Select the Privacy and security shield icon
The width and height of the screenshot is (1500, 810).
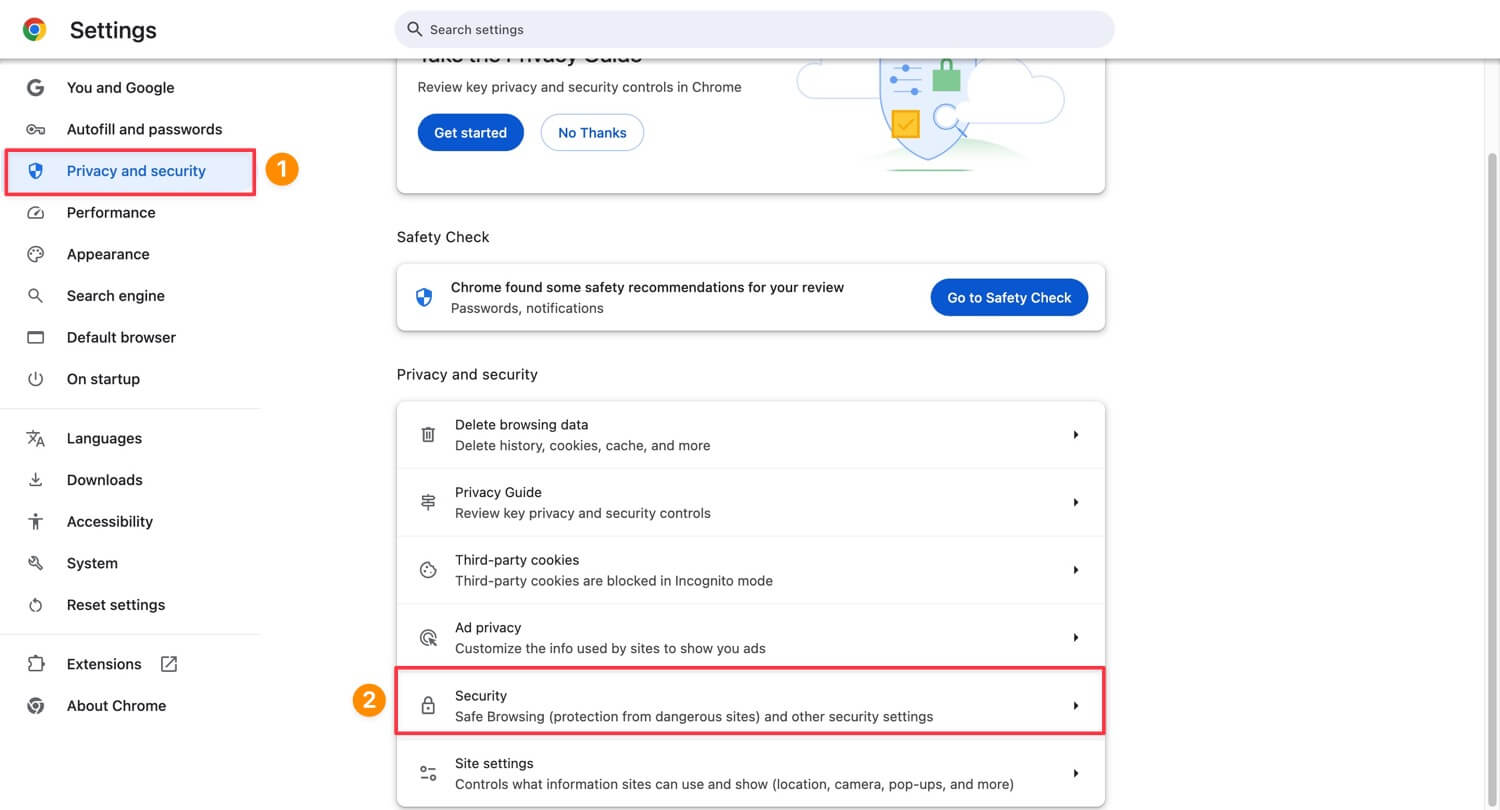[x=35, y=170]
